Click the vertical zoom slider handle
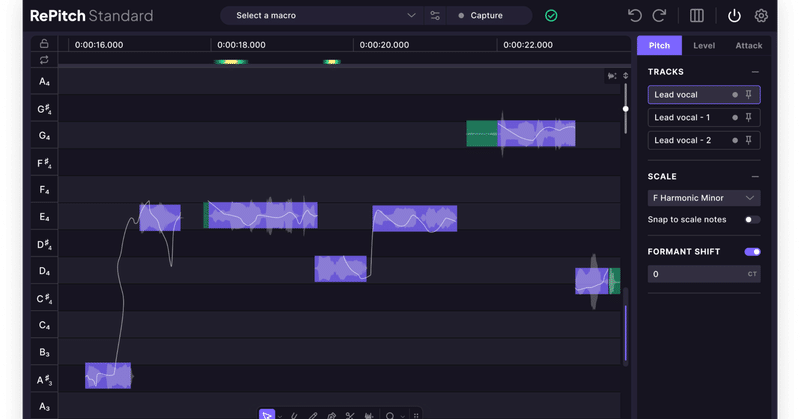Screen dimensions: 800x419 [x=626, y=109]
